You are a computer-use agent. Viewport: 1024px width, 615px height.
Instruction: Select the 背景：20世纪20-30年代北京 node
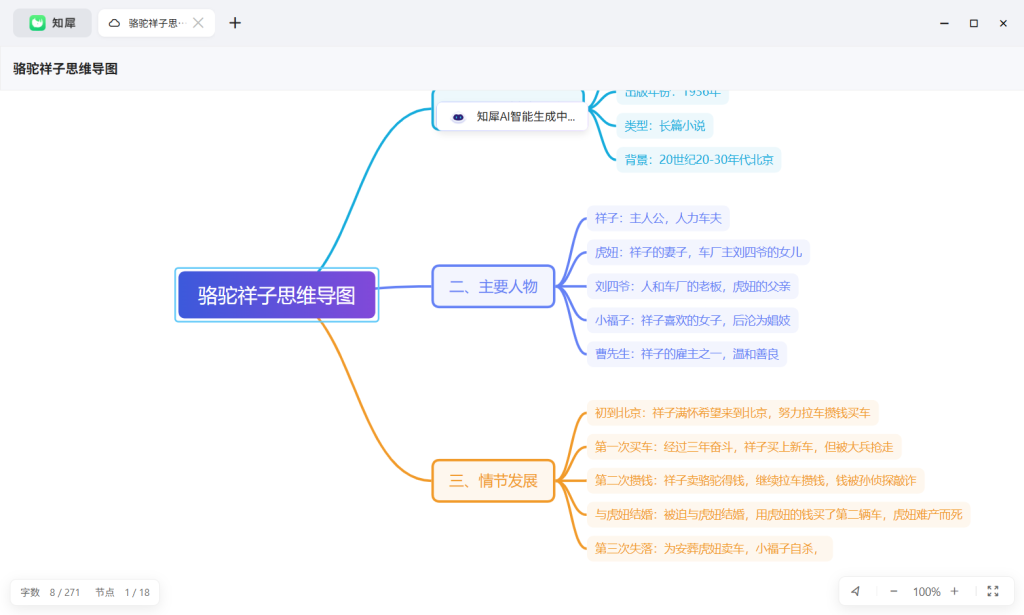point(699,159)
